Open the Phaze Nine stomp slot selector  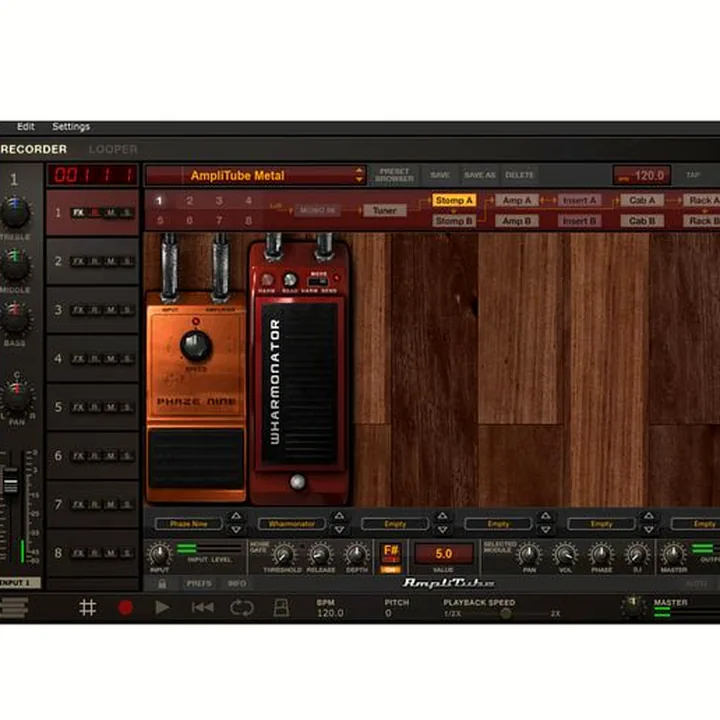[x=189, y=524]
